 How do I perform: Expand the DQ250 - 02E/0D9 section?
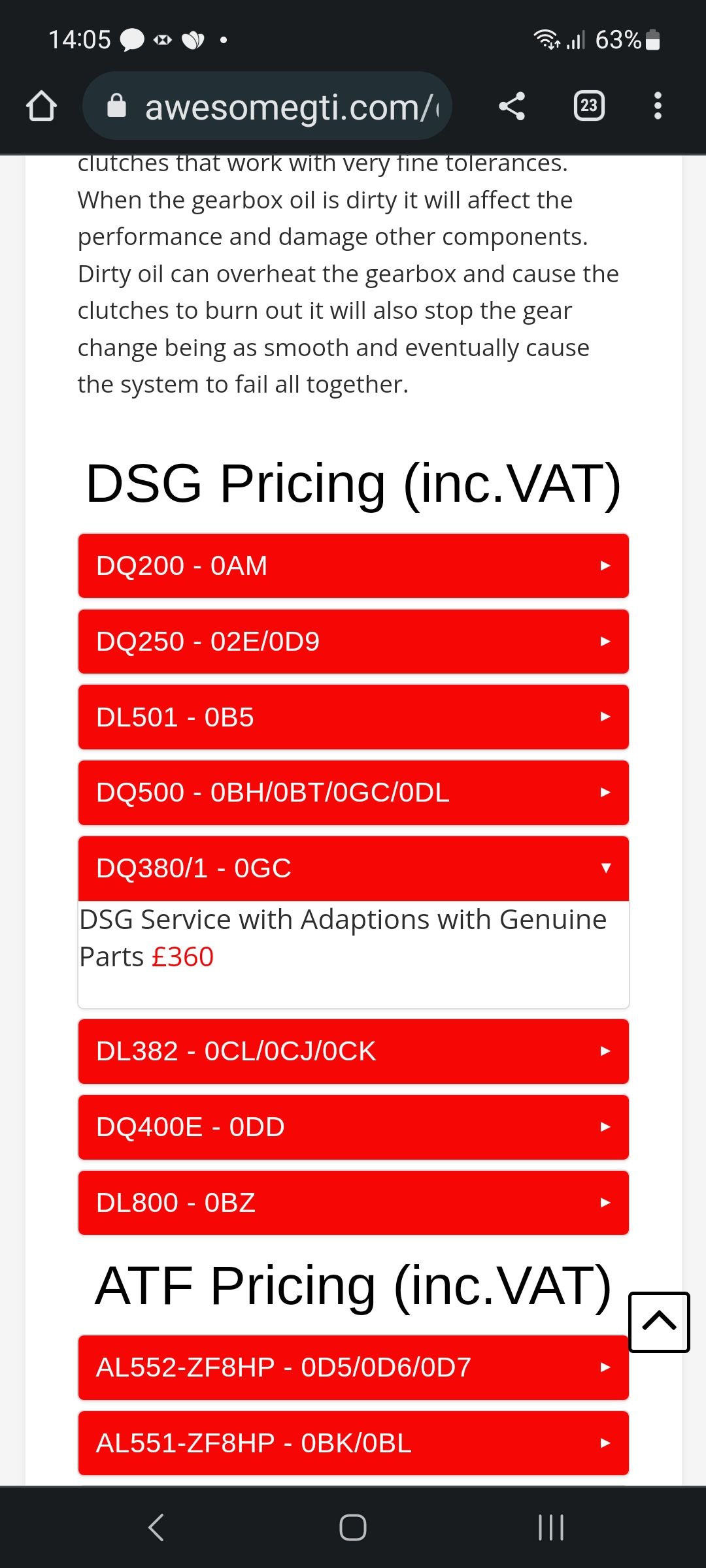click(x=353, y=642)
